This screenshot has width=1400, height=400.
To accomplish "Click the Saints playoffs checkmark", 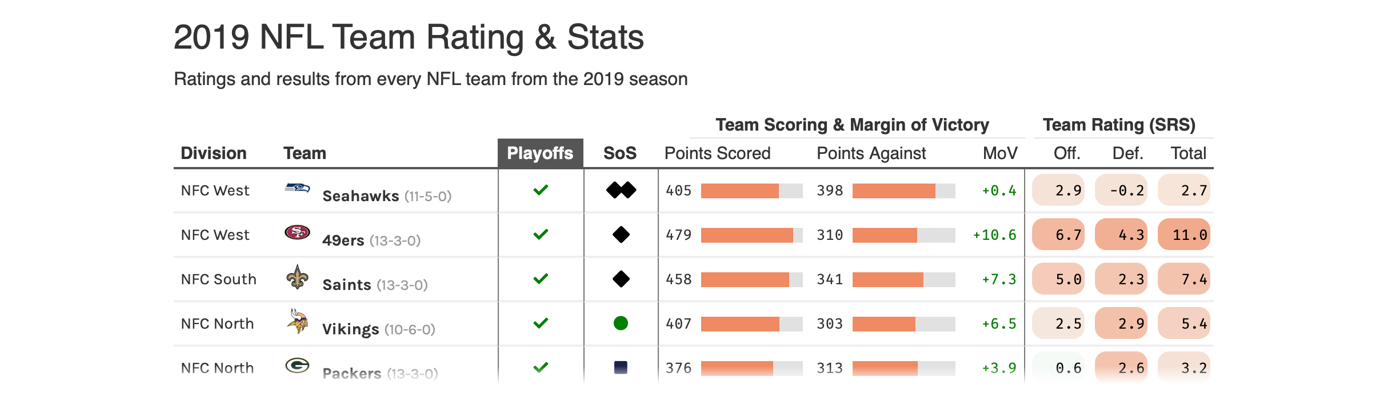I will click(541, 279).
